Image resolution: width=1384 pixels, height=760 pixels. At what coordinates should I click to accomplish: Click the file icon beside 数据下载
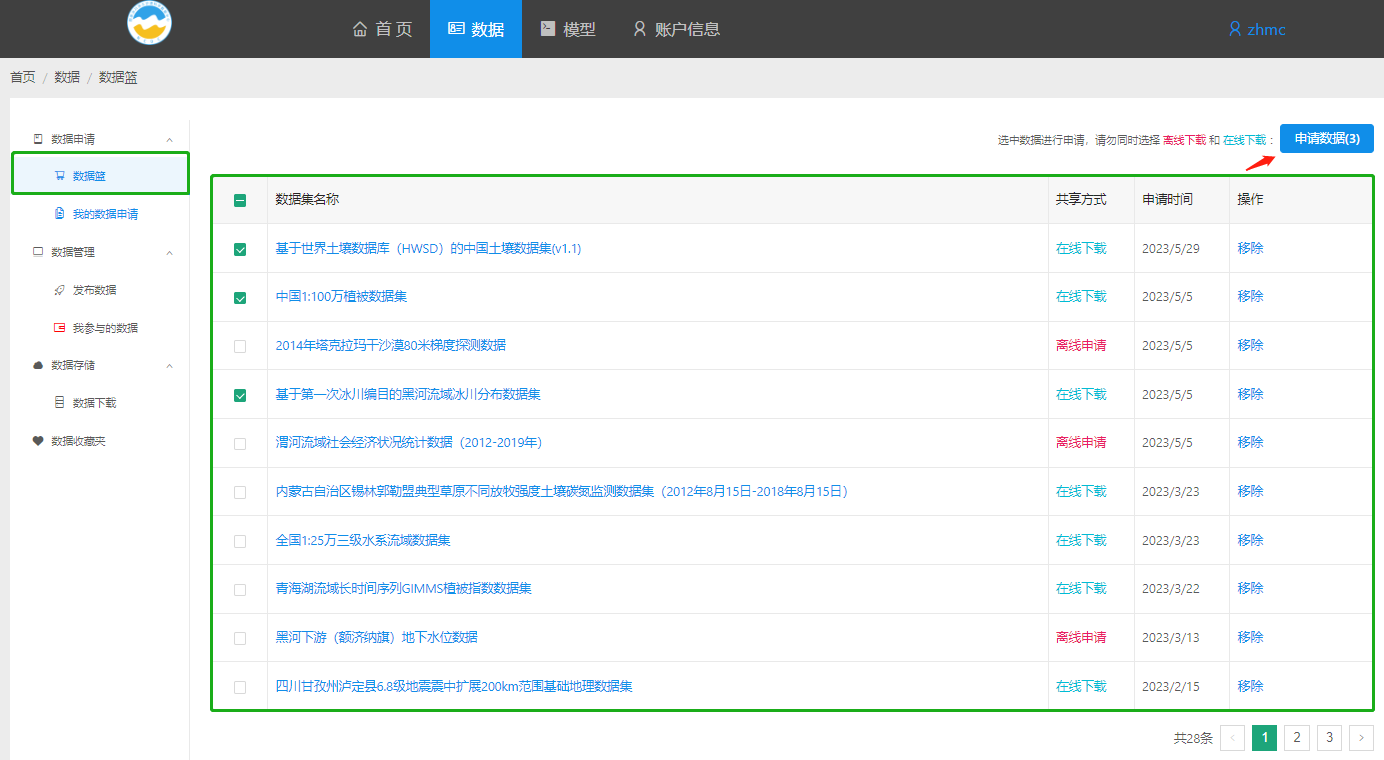pos(60,403)
